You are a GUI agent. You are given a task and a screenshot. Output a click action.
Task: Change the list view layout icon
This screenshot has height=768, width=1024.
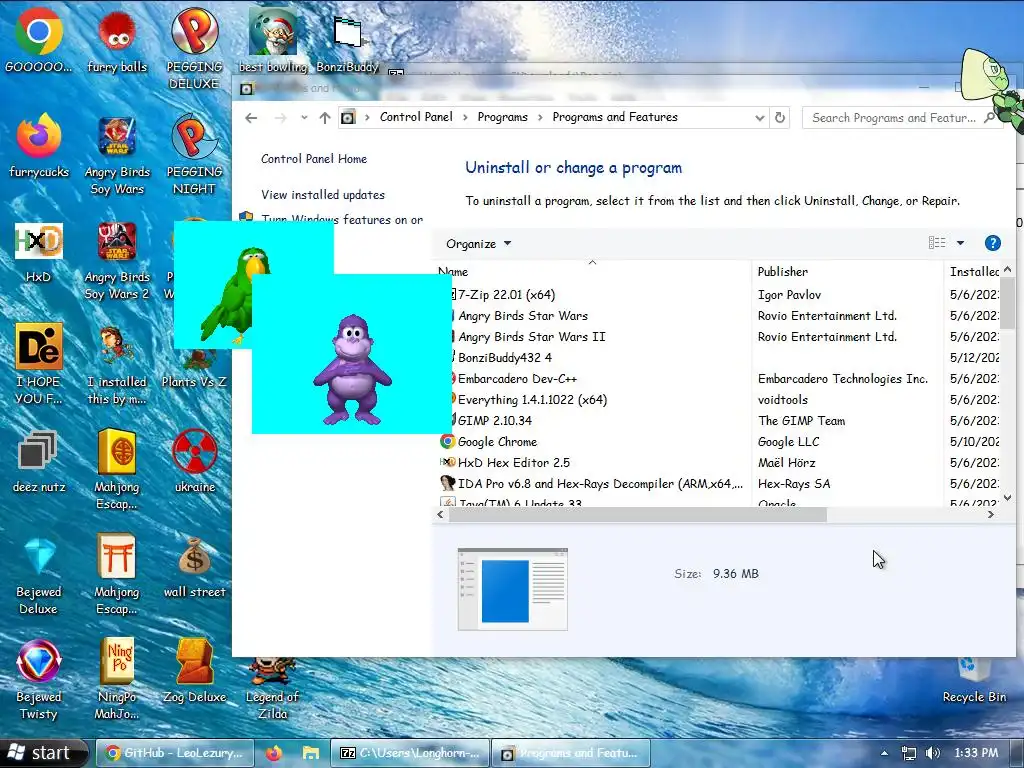coord(937,243)
